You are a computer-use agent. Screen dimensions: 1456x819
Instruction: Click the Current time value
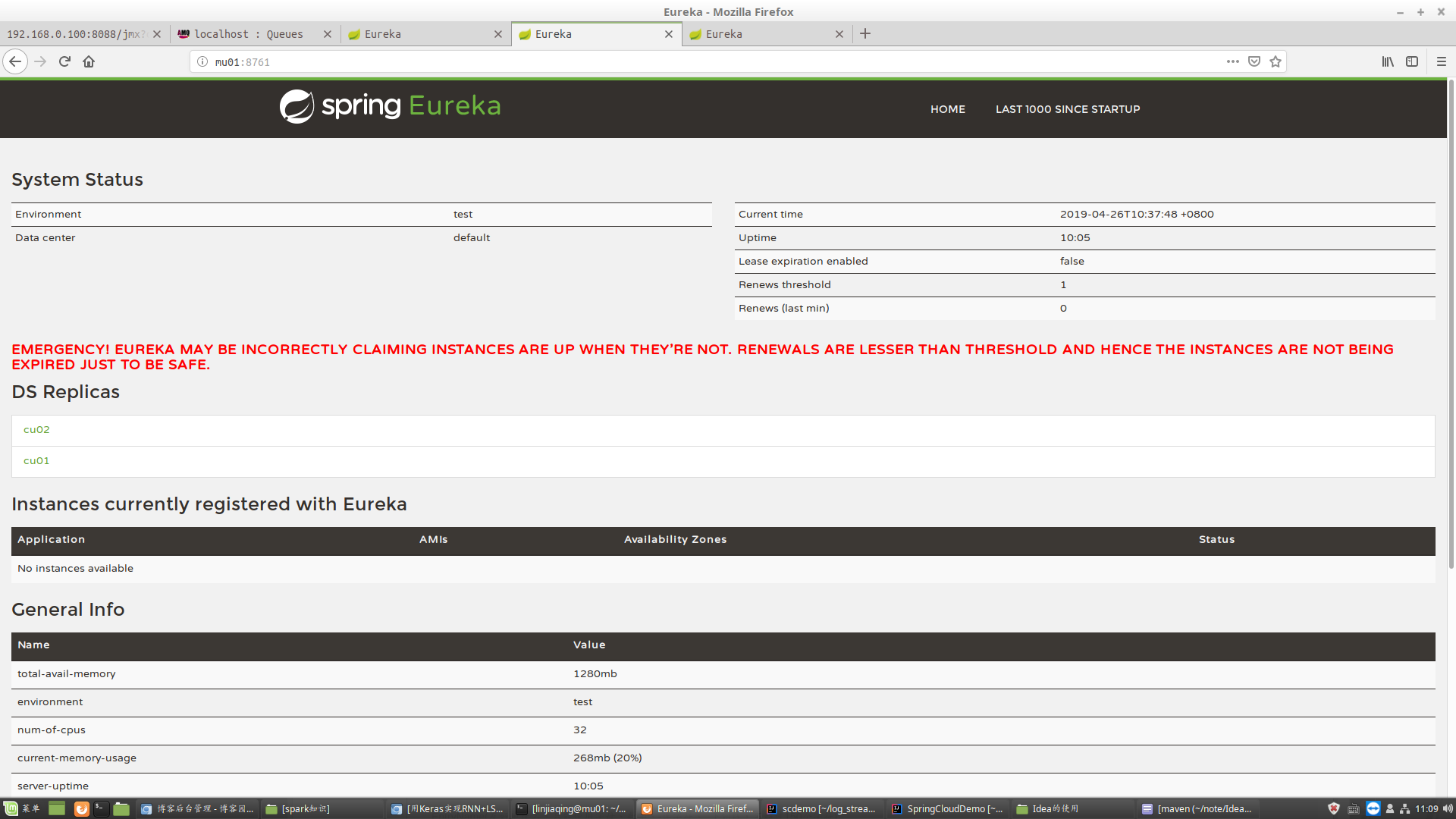(1137, 214)
